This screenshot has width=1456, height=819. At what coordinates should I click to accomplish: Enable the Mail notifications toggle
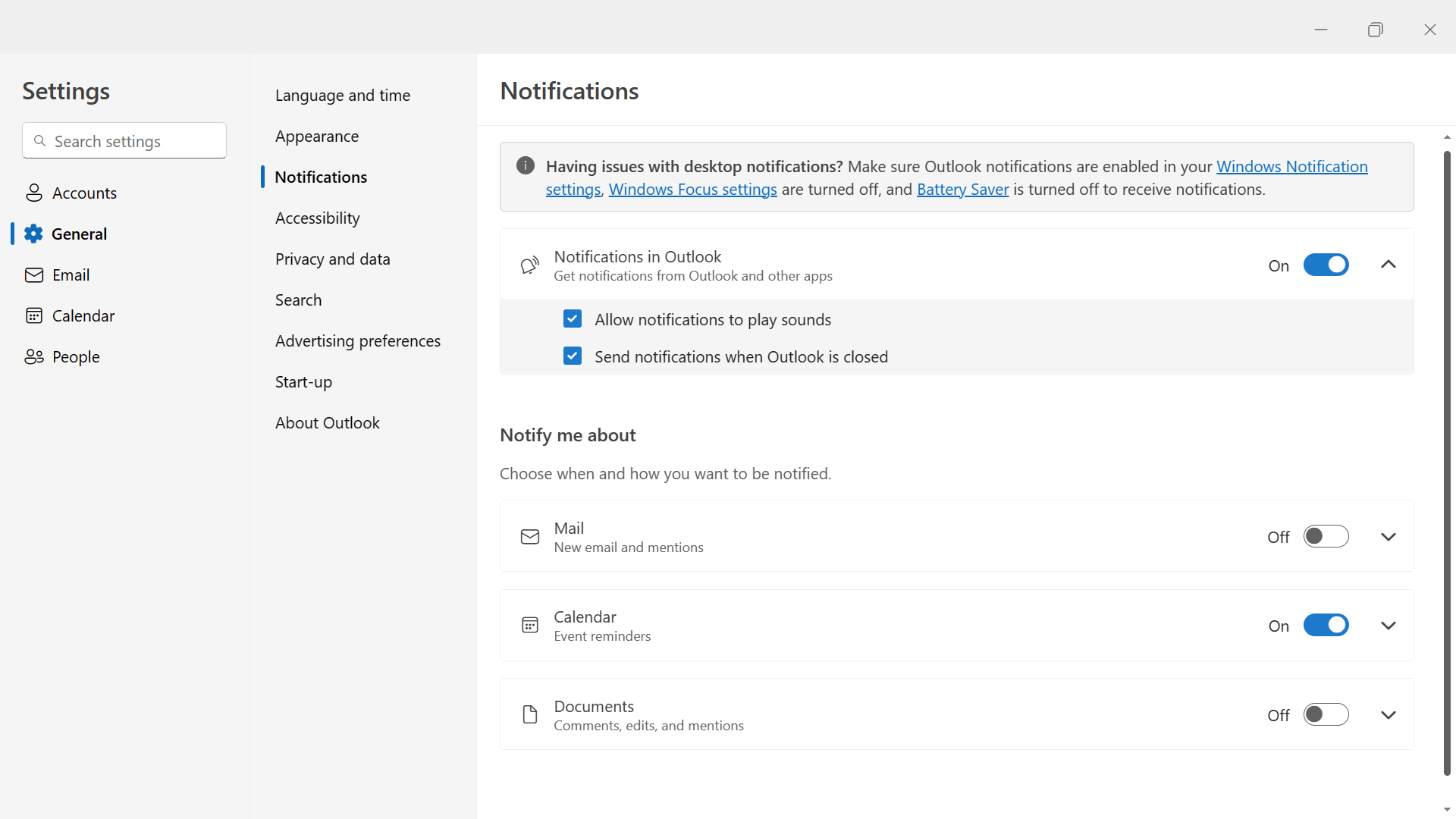[1326, 536]
